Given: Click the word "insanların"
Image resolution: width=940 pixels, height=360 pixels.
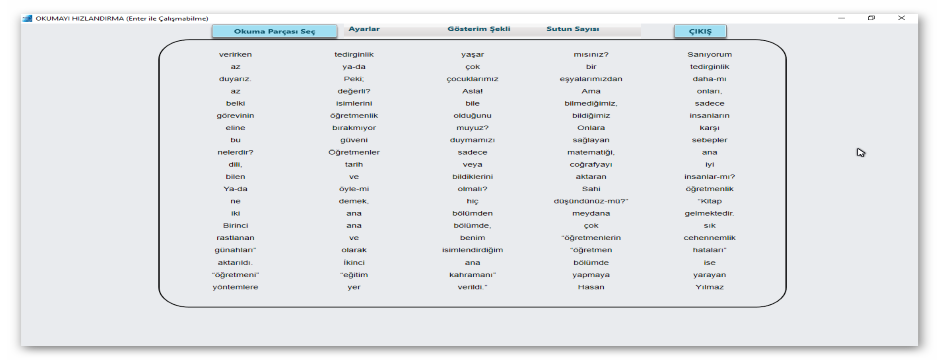Looking at the screenshot, I should (710, 116).
